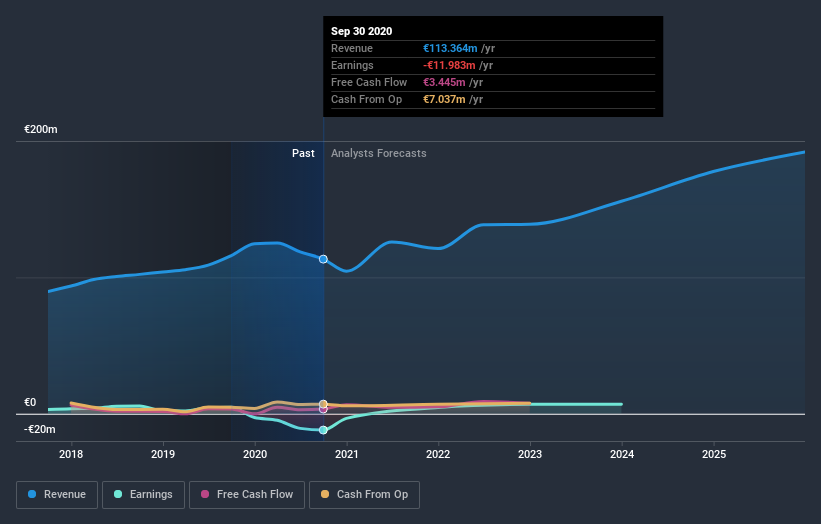Click the 2024 x-axis label

click(622, 454)
